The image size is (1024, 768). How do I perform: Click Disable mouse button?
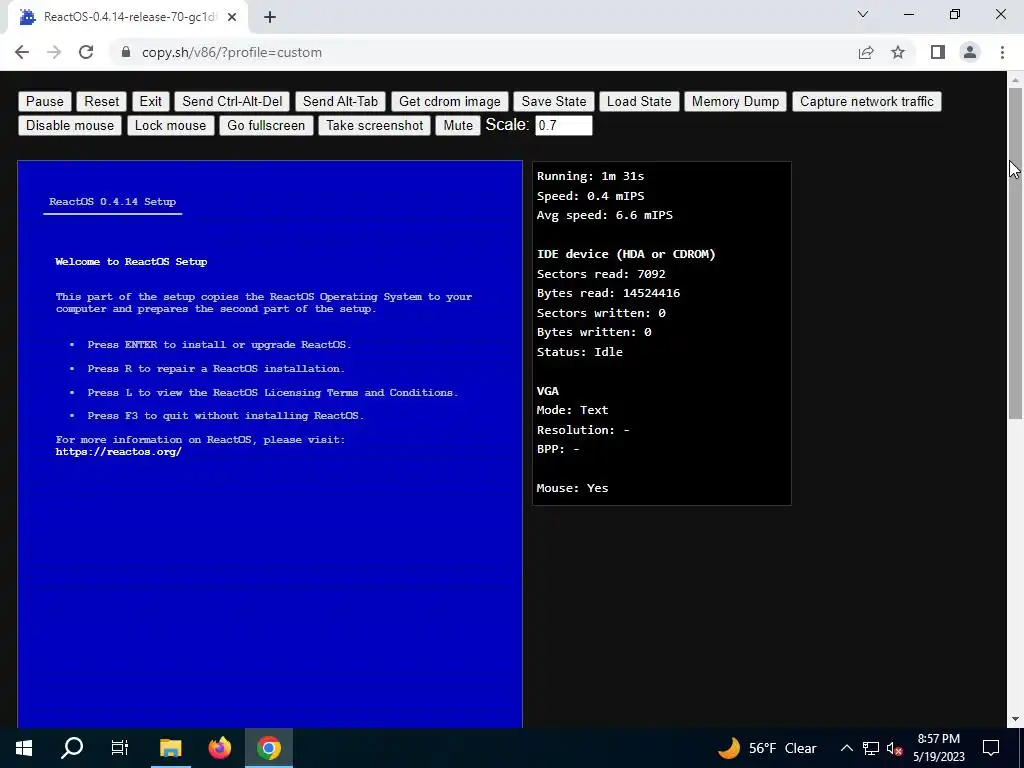click(70, 125)
